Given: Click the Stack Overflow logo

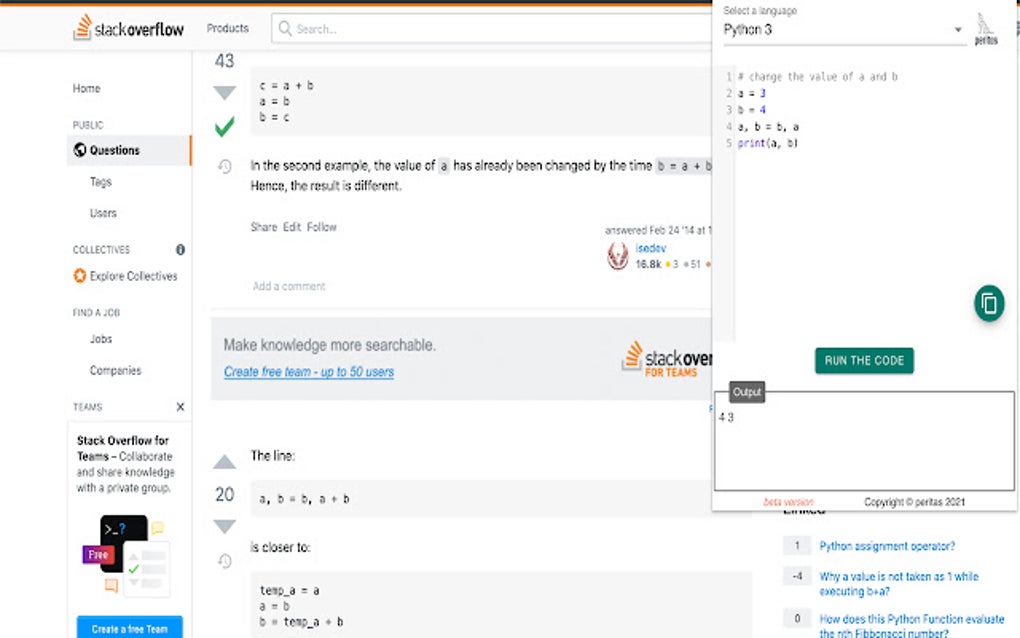Looking at the screenshot, I should (x=127, y=28).
